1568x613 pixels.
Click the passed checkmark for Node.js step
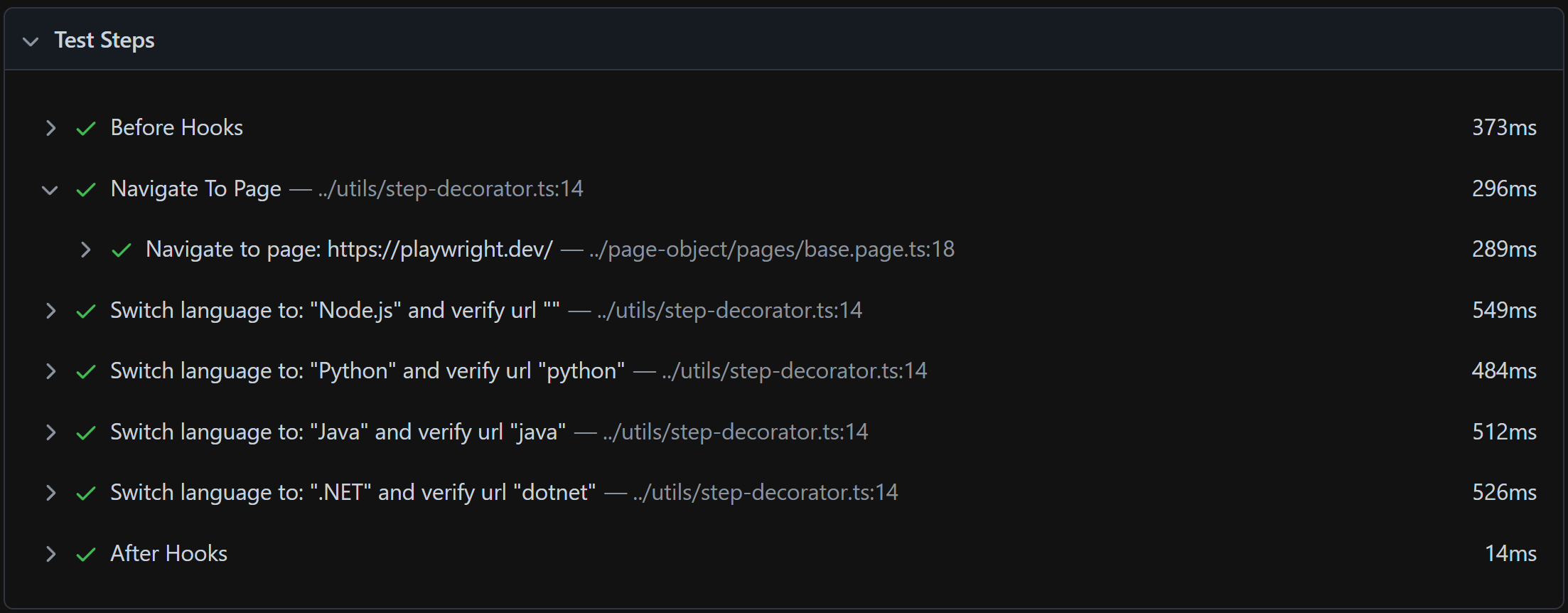tap(86, 311)
